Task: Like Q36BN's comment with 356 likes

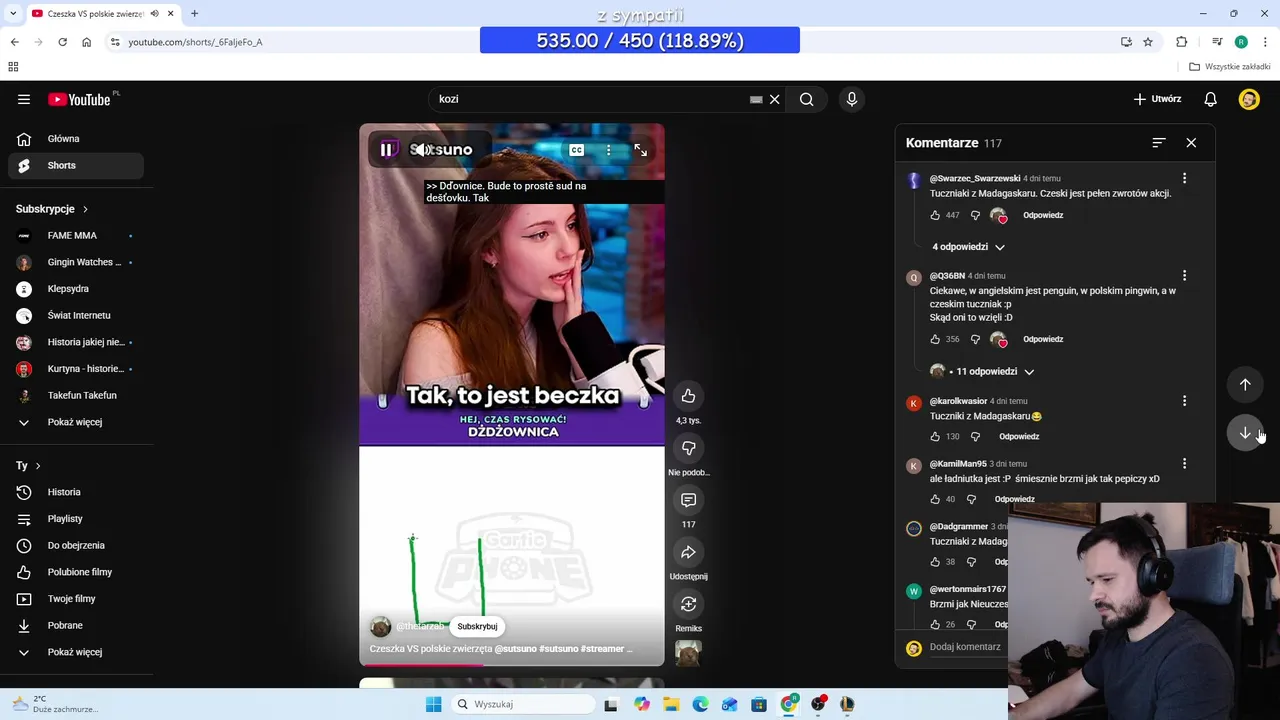Action: [x=935, y=339]
